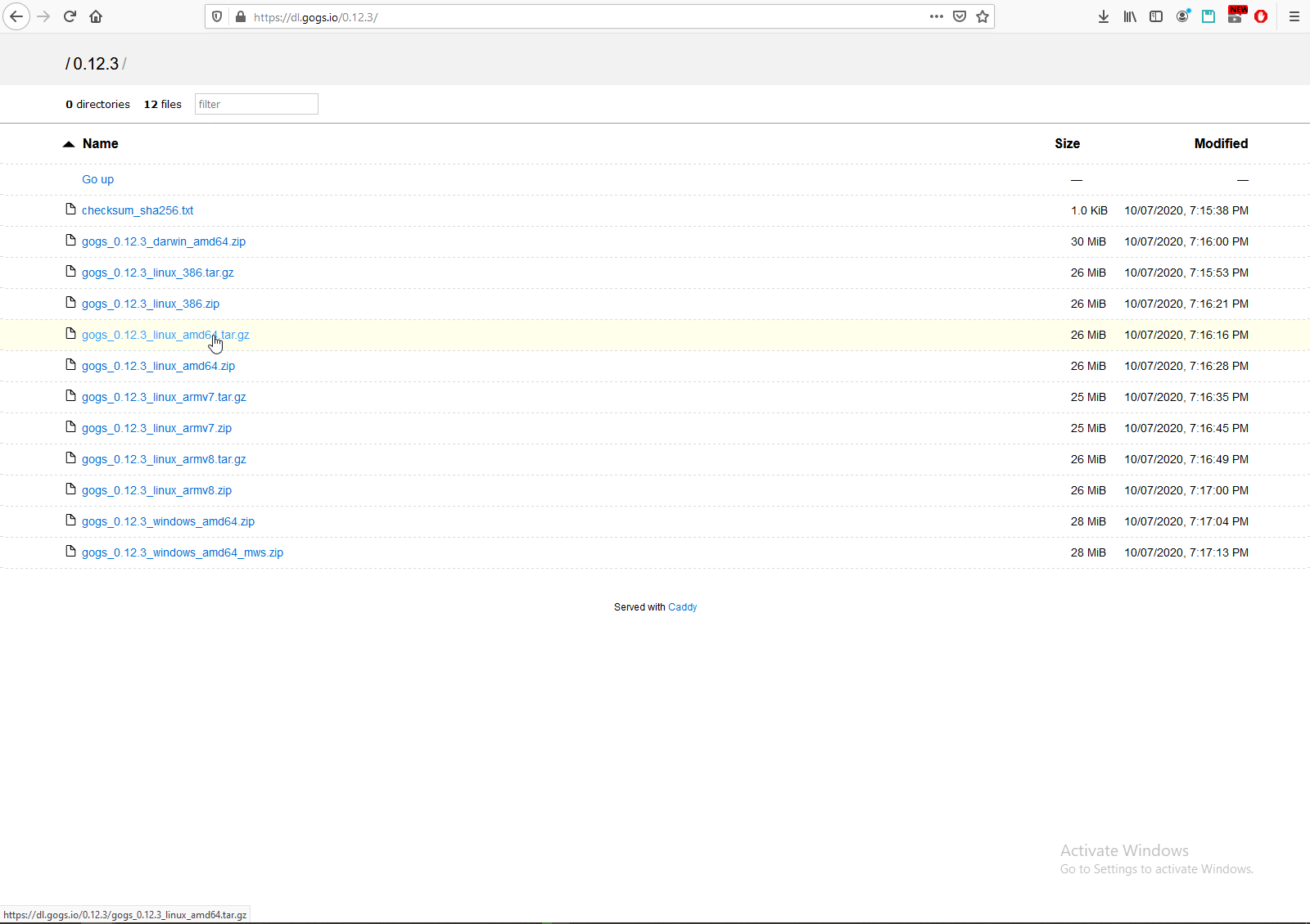1310x924 pixels.
Task: Open the Library menu
Action: [1130, 16]
